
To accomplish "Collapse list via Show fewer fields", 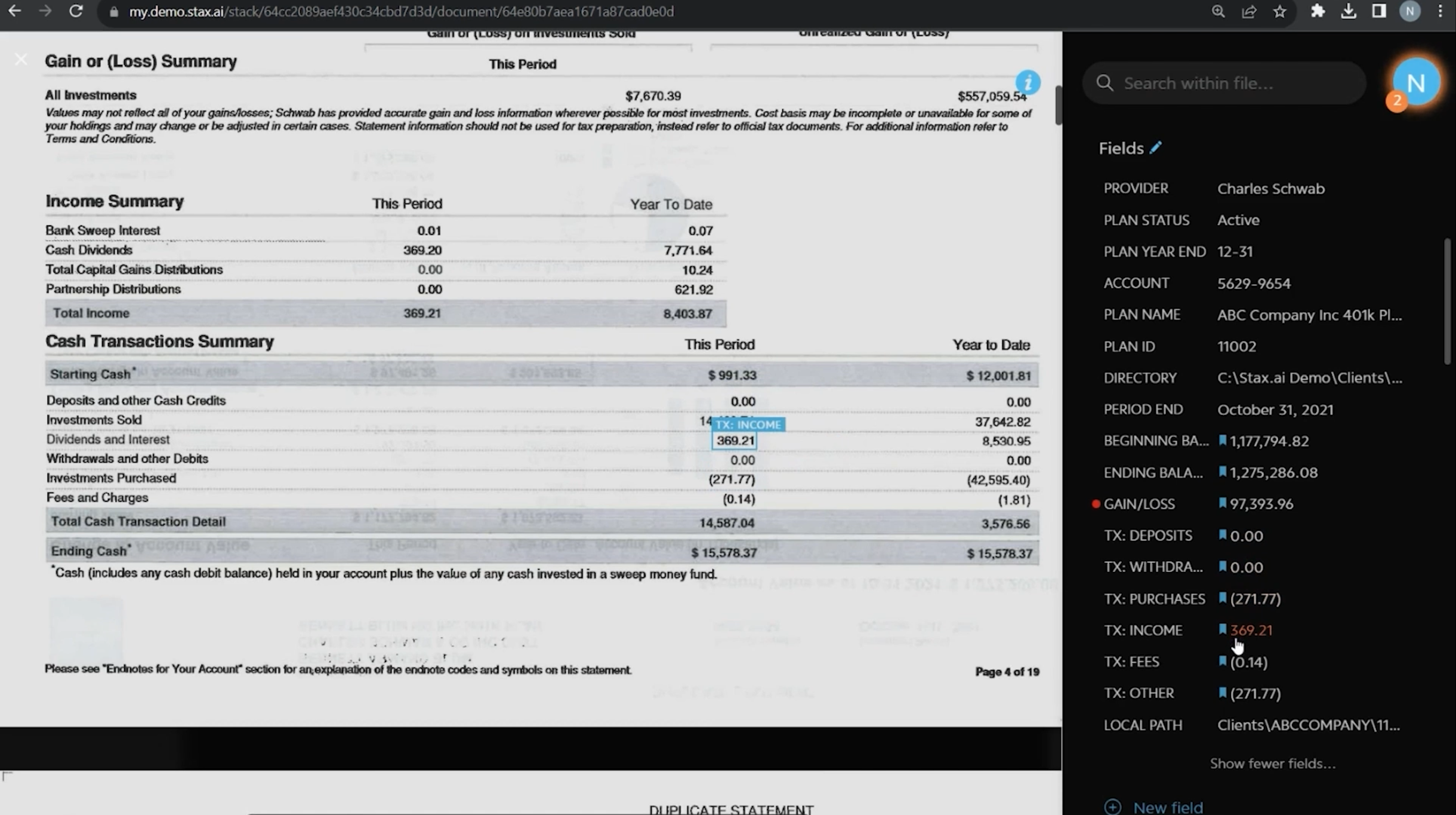I will (x=1272, y=763).
